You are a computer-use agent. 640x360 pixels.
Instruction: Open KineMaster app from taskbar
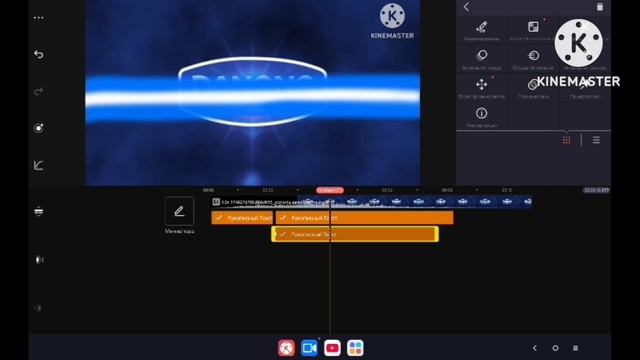tap(287, 348)
